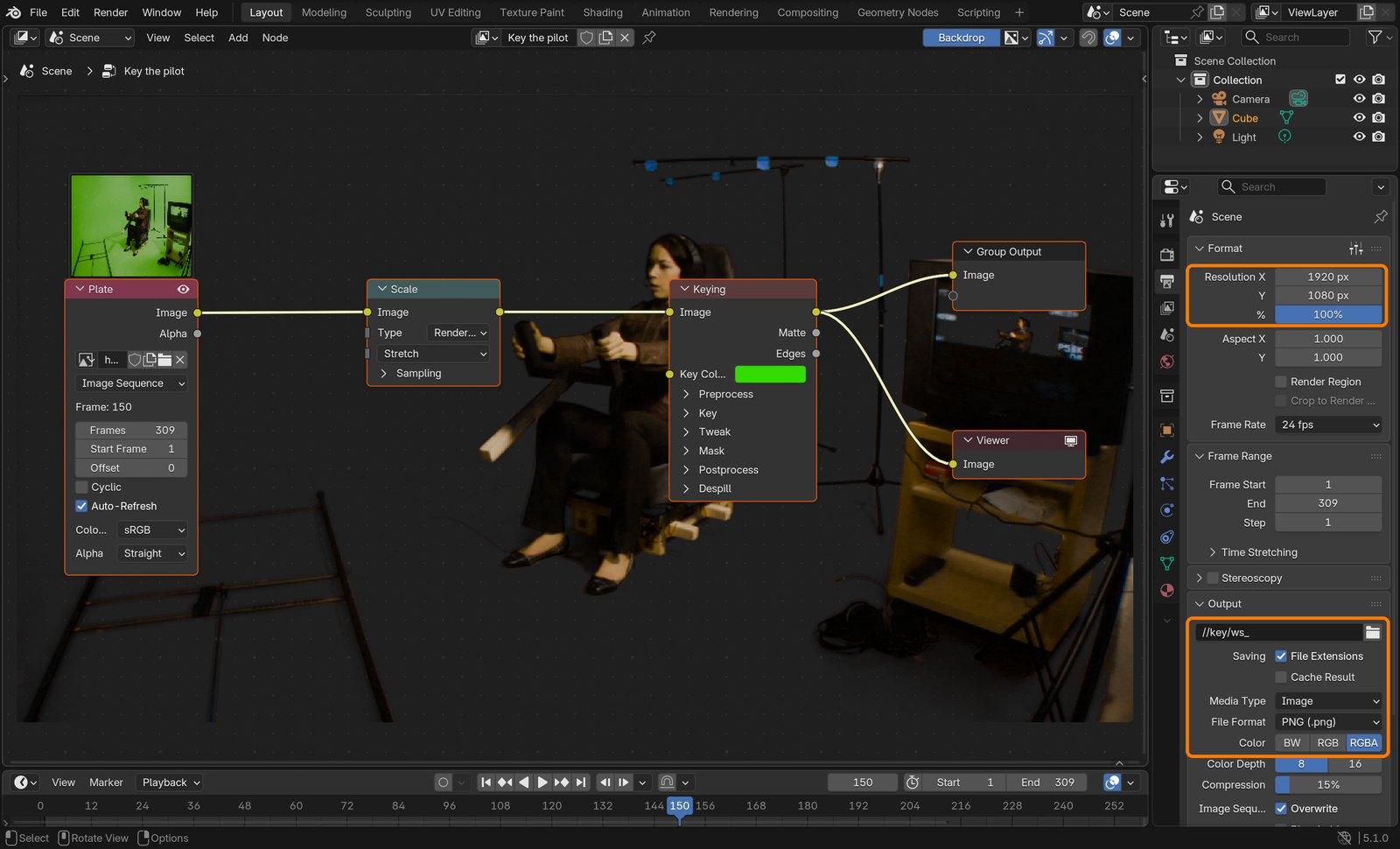Open the View Layer properties tab
This screenshot has width=1400, height=849.
tap(1167, 308)
